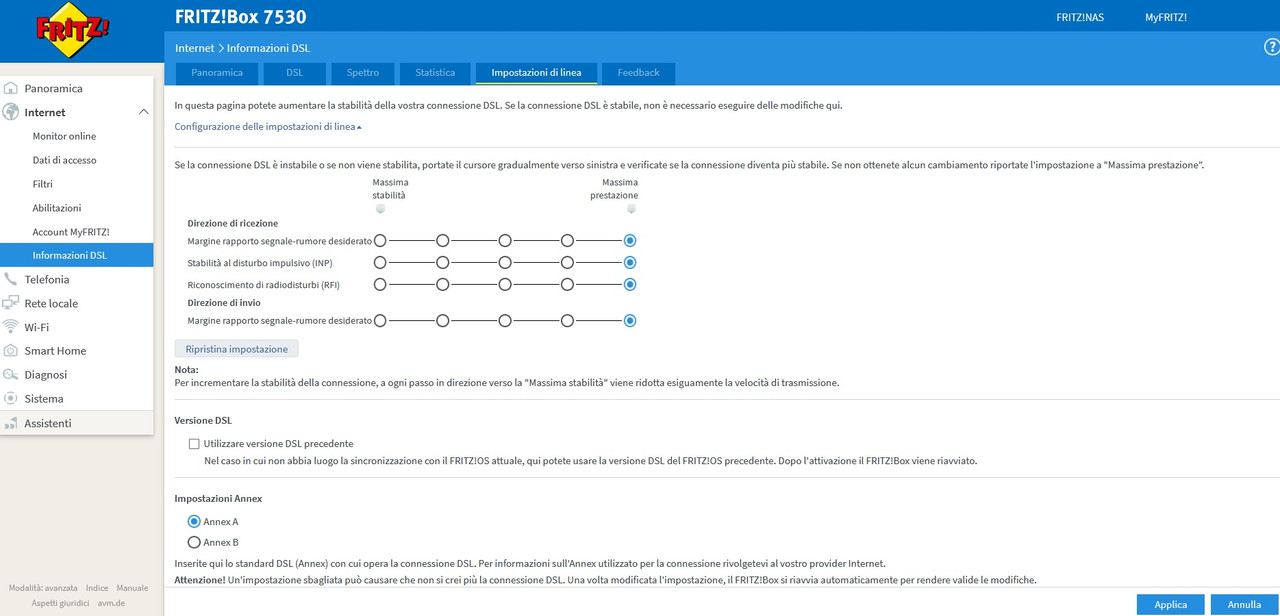Set RFI recognition to middle position
This screenshot has height=616, width=1280.
click(505, 285)
